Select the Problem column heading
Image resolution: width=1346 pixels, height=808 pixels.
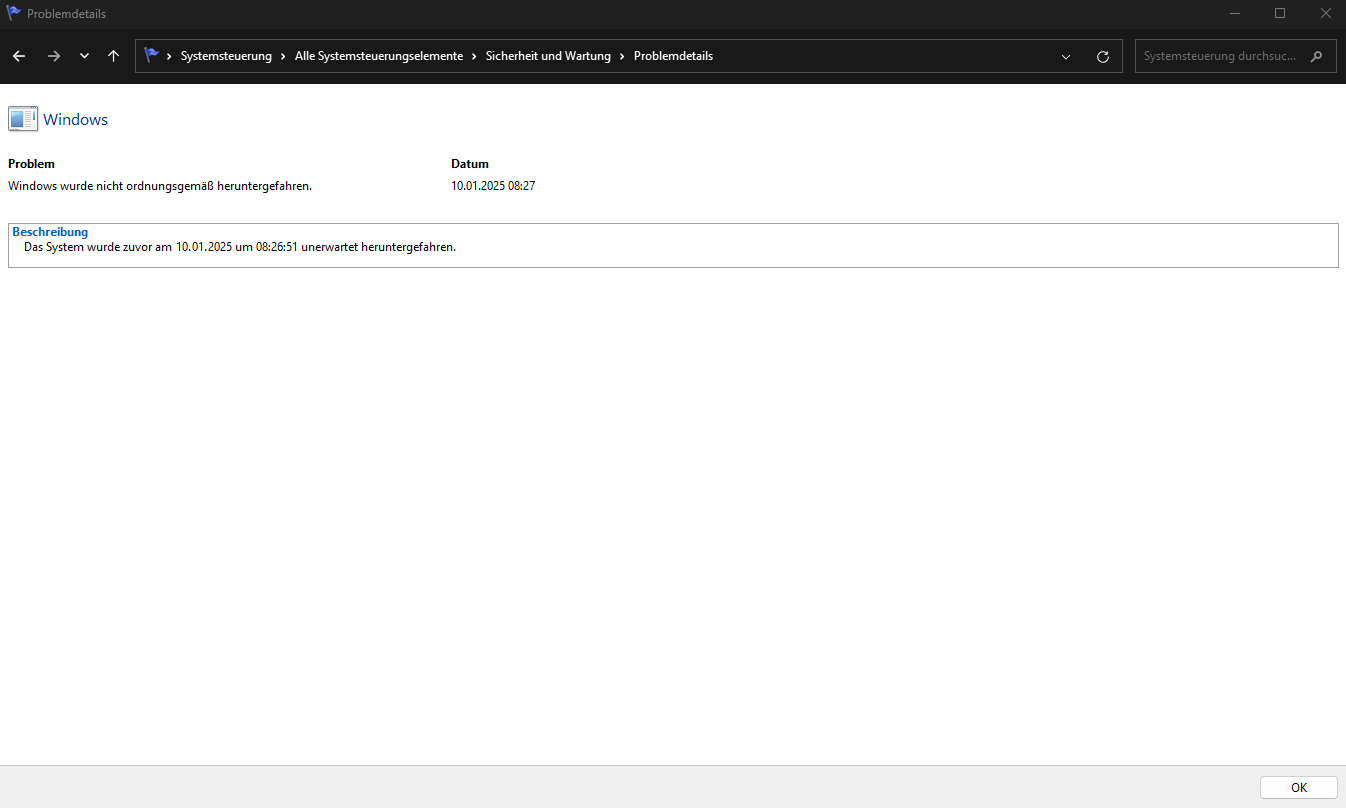(31, 164)
